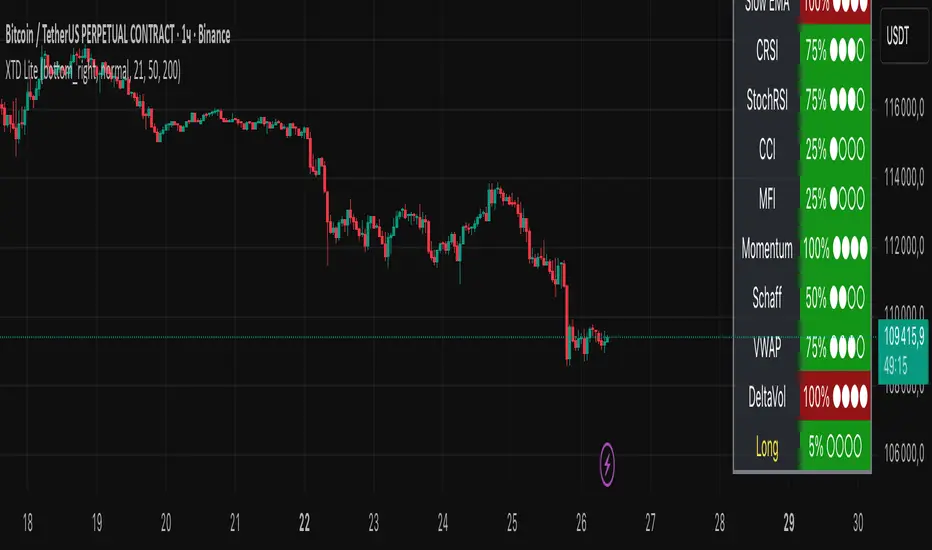Click the CRSI row label
Viewport: 932px width, 550px height.
766,46
